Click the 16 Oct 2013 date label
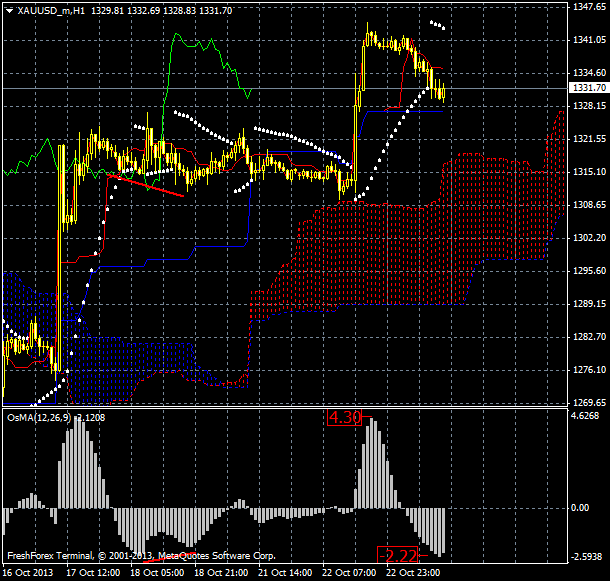Image resolution: width=610 pixels, height=581 pixels. click(x=28, y=573)
